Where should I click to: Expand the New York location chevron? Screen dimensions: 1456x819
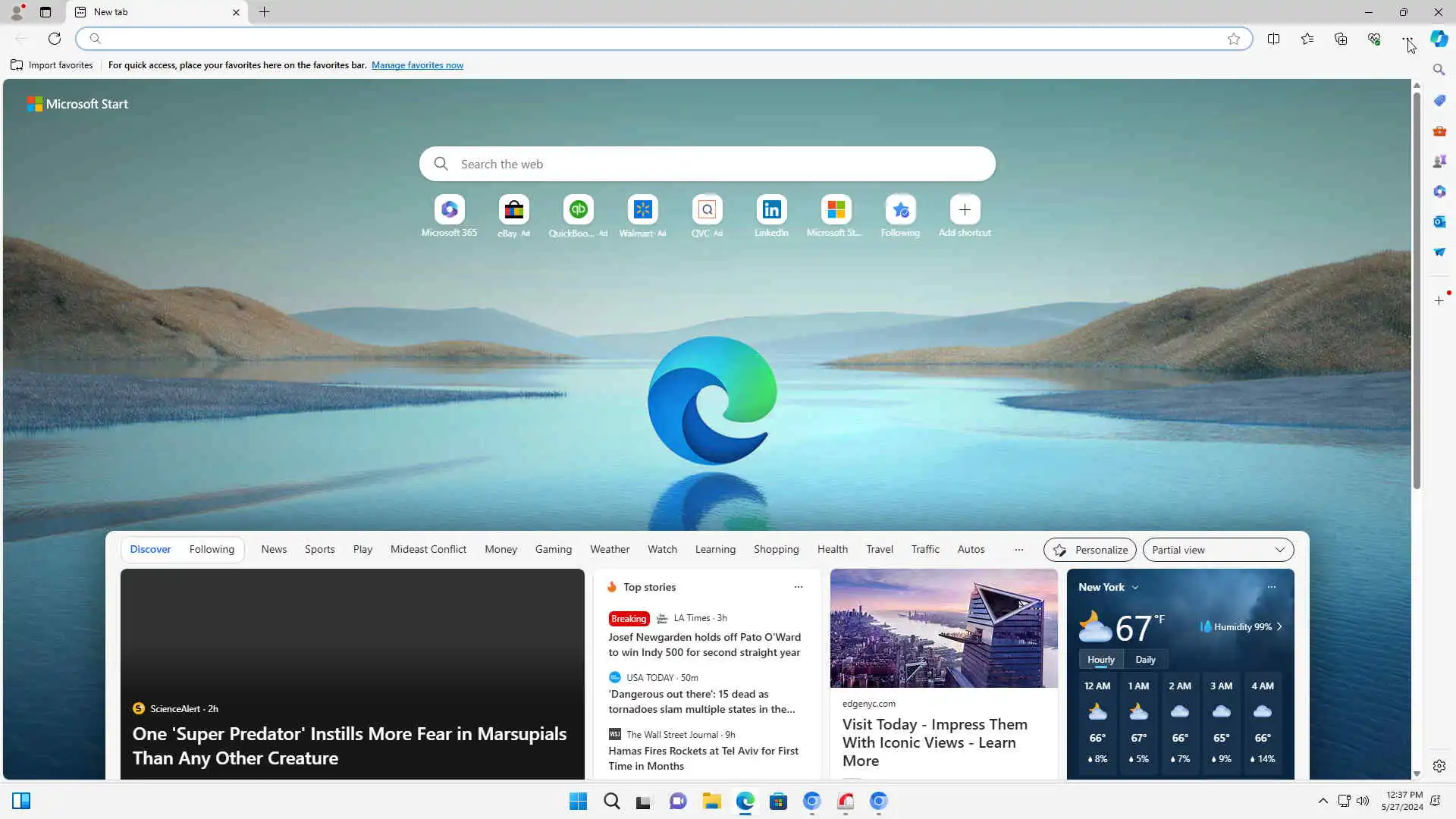click(x=1135, y=588)
